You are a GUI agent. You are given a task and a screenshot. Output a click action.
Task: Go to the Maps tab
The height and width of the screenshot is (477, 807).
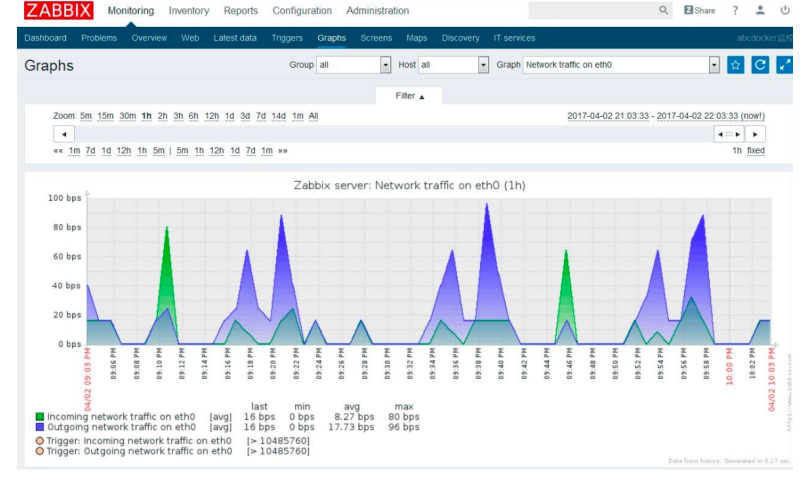click(417, 38)
